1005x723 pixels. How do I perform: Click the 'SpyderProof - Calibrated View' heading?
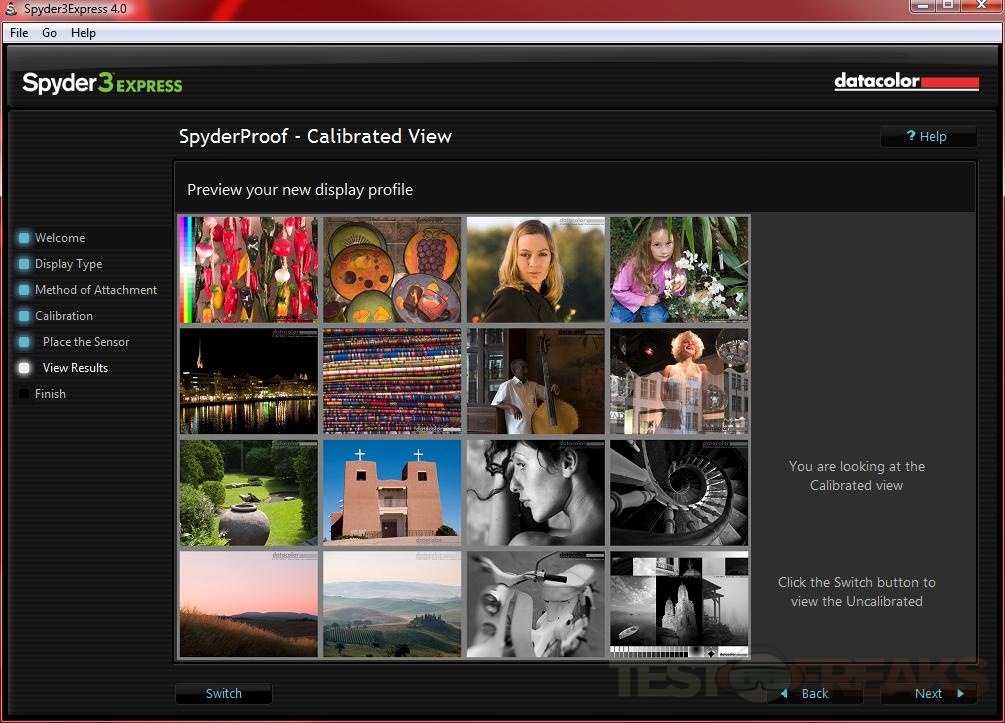tap(315, 136)
